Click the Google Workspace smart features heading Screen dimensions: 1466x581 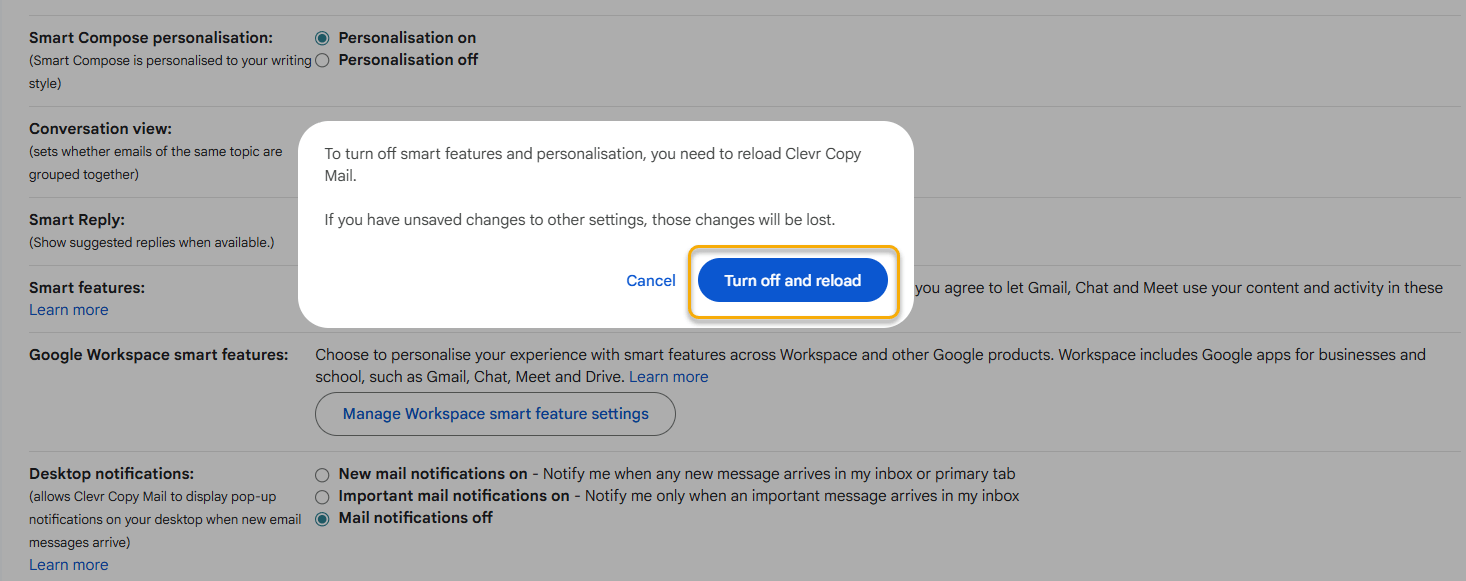pos(158,355)
